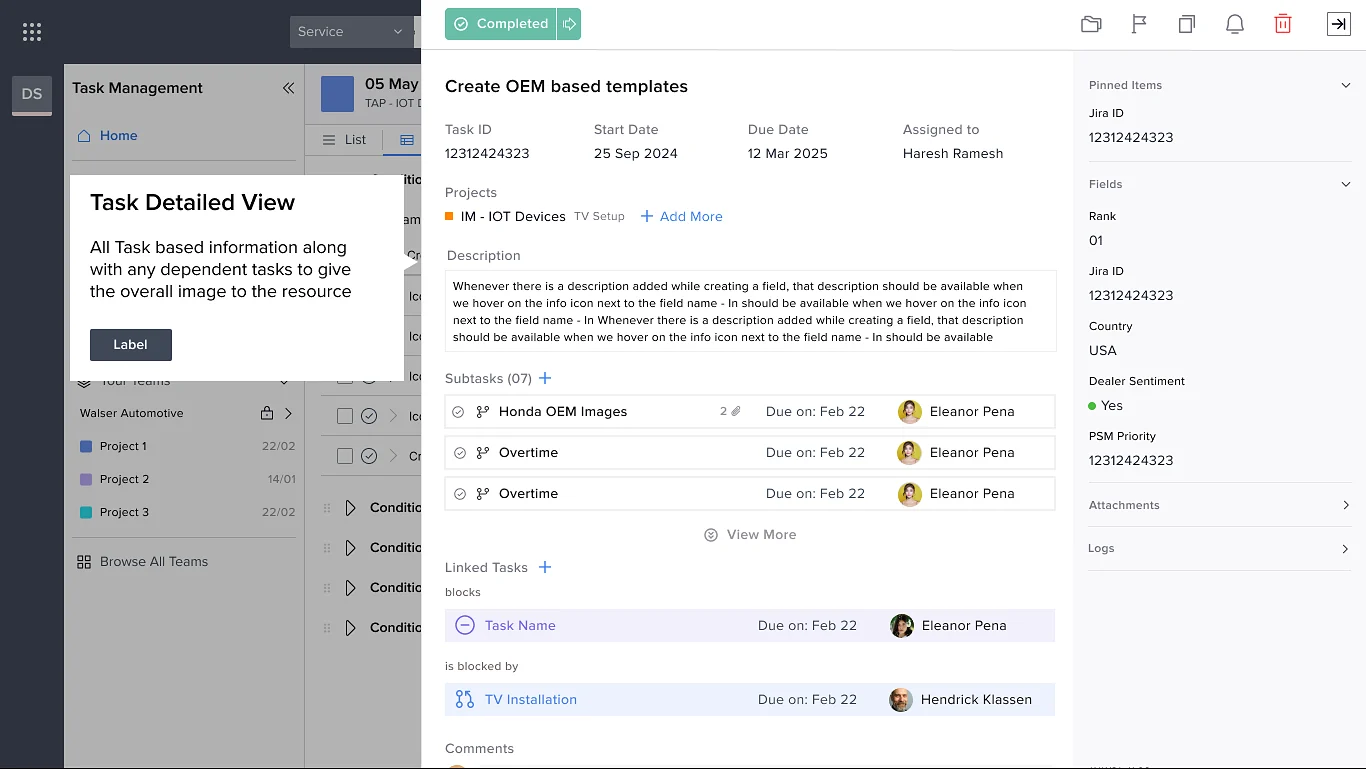The height and width of the screenshot is (769, 1366).
Task: Open the TV Installation linked task
Action: (531, 700)
